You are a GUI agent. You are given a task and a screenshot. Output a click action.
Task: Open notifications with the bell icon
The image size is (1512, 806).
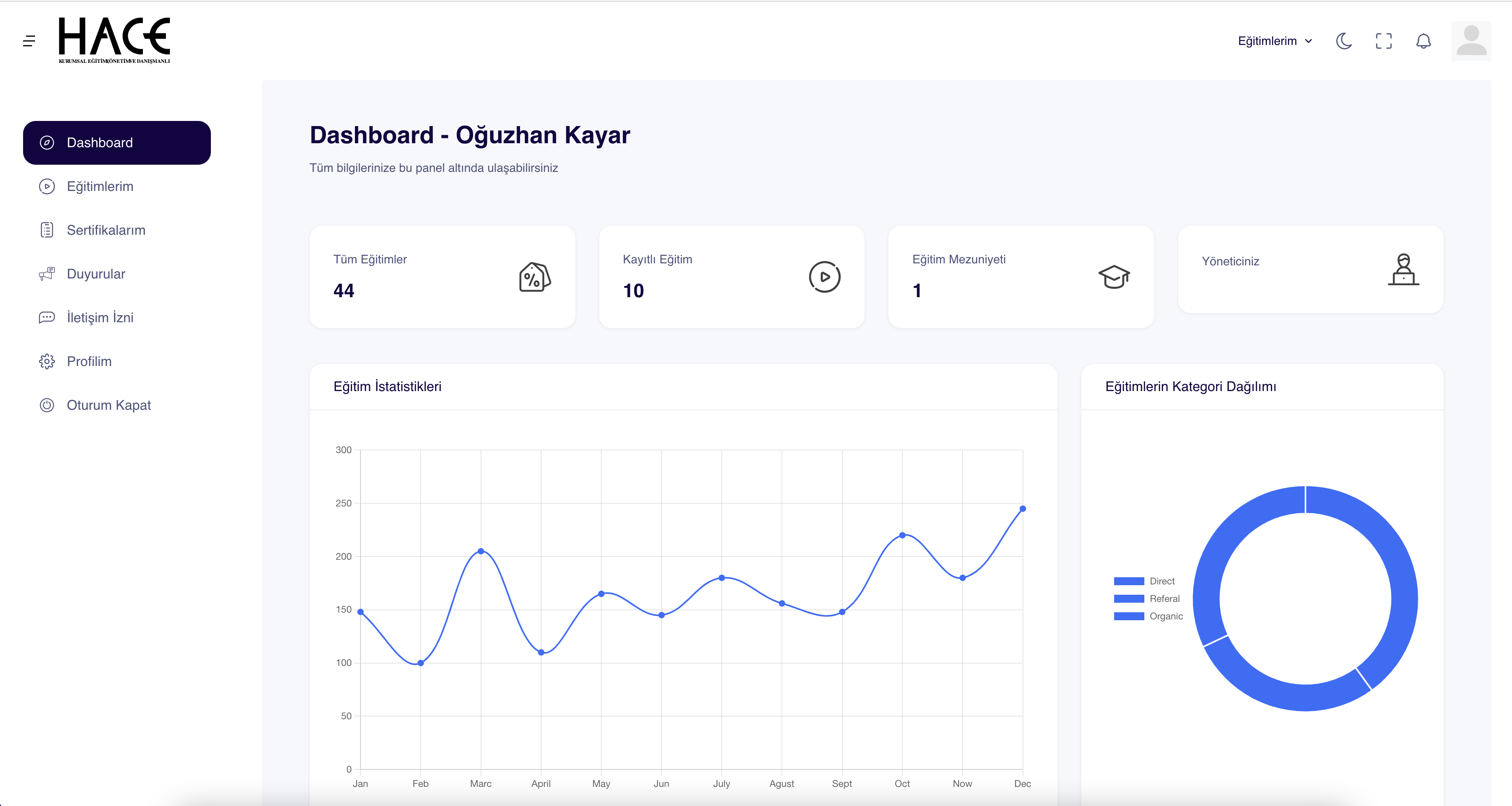[1423, 41]
